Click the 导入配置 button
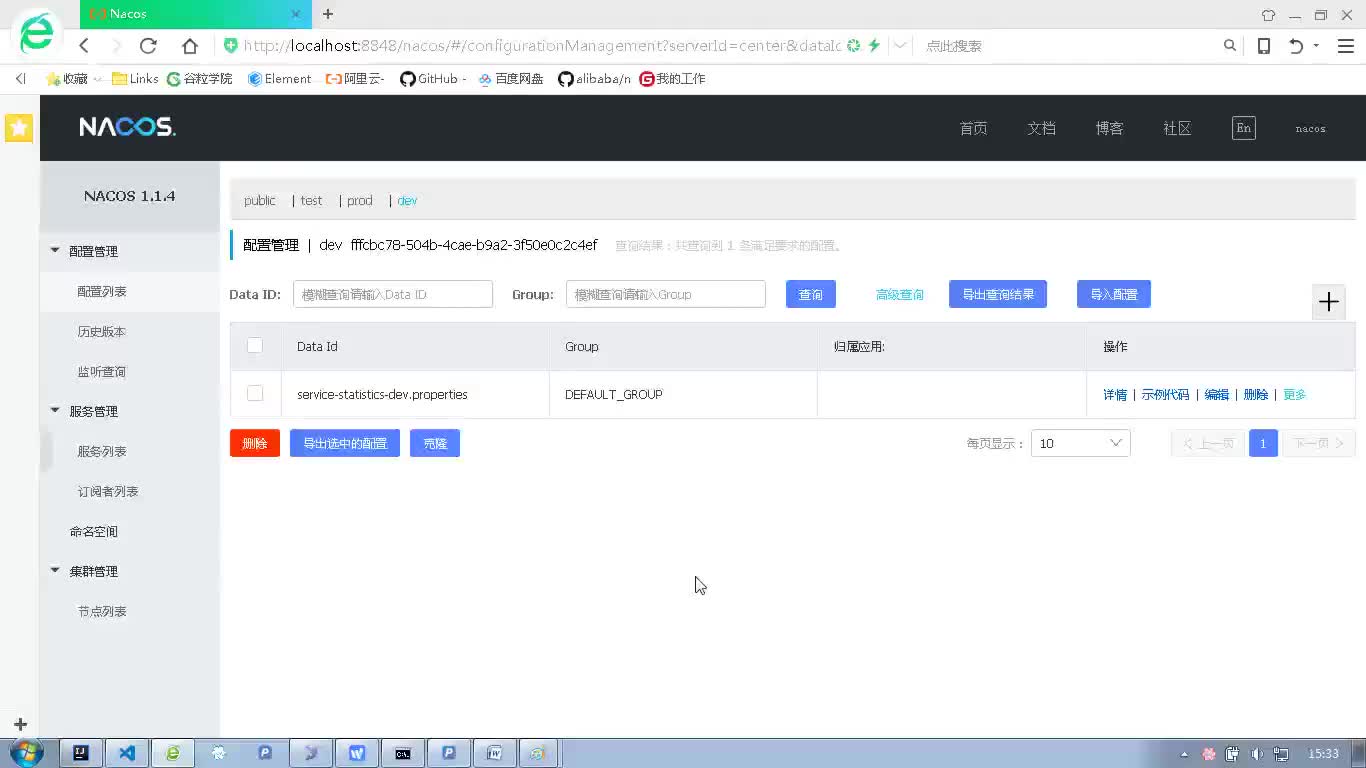 coord(1114,294)
